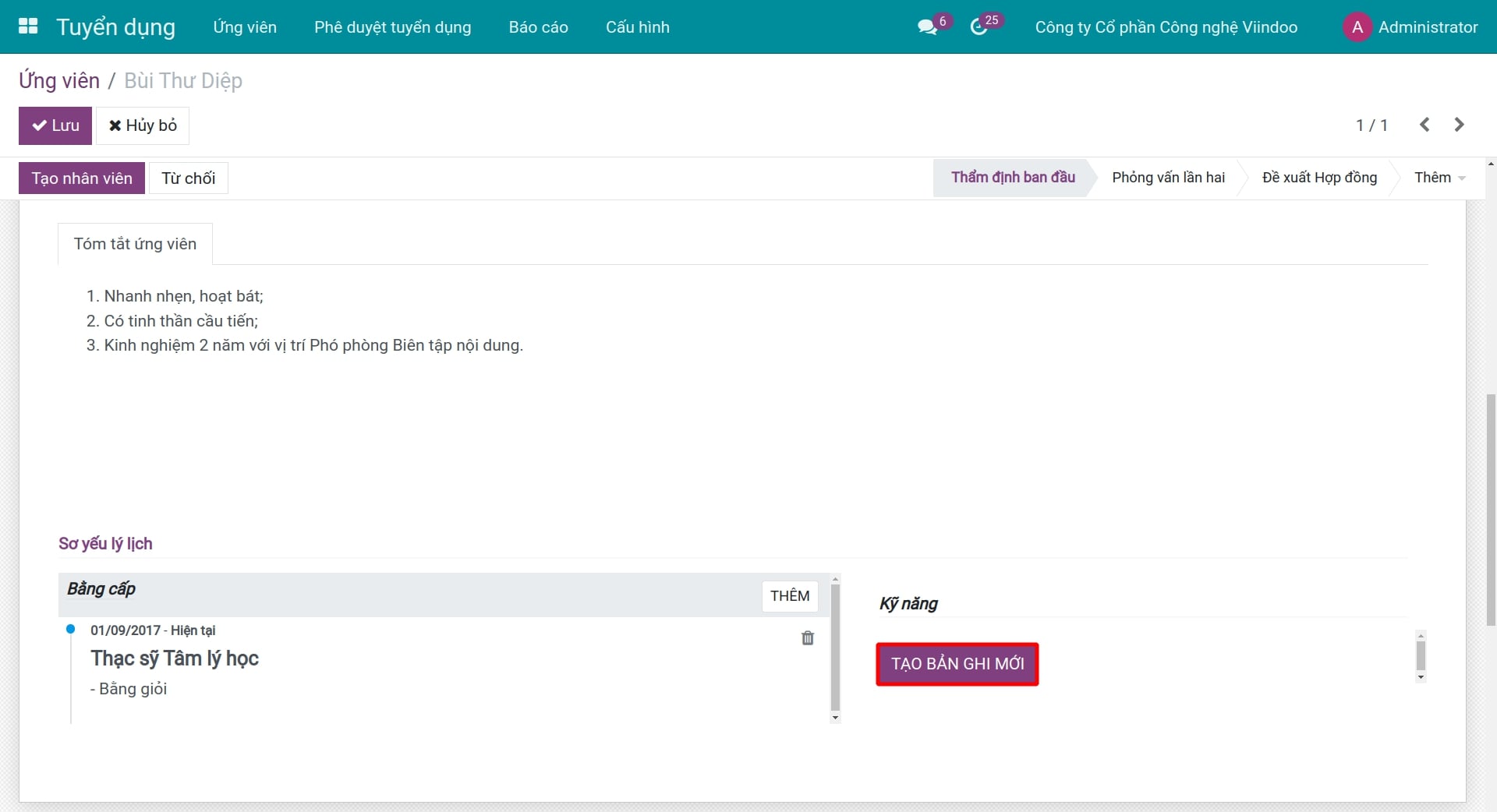Go to next record arrow
1497x812 pixels.
pyautogui.click(x=1459, y=125)
